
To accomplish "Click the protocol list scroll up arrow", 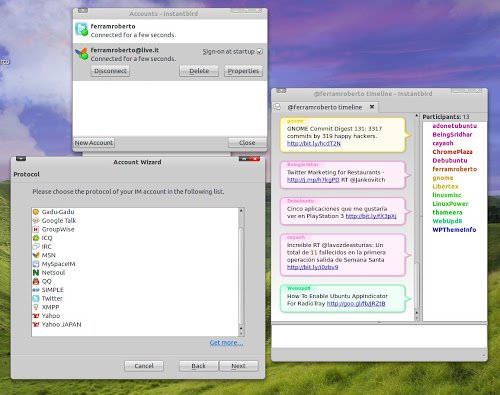I will click(241, 211).
